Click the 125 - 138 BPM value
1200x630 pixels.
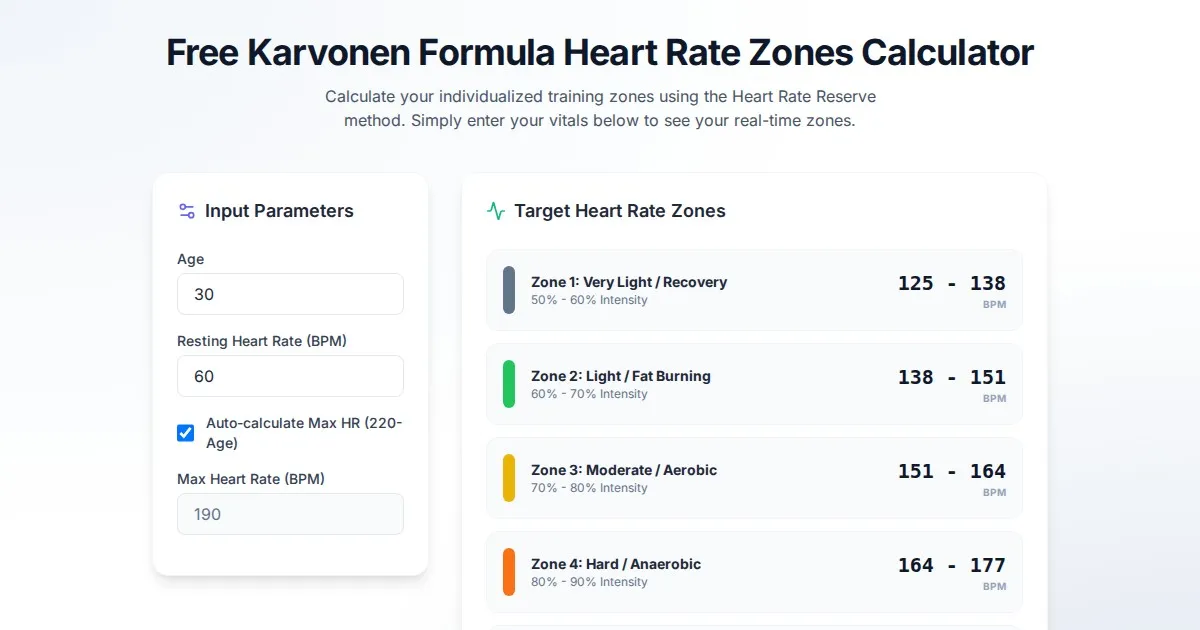coord(951,284)
